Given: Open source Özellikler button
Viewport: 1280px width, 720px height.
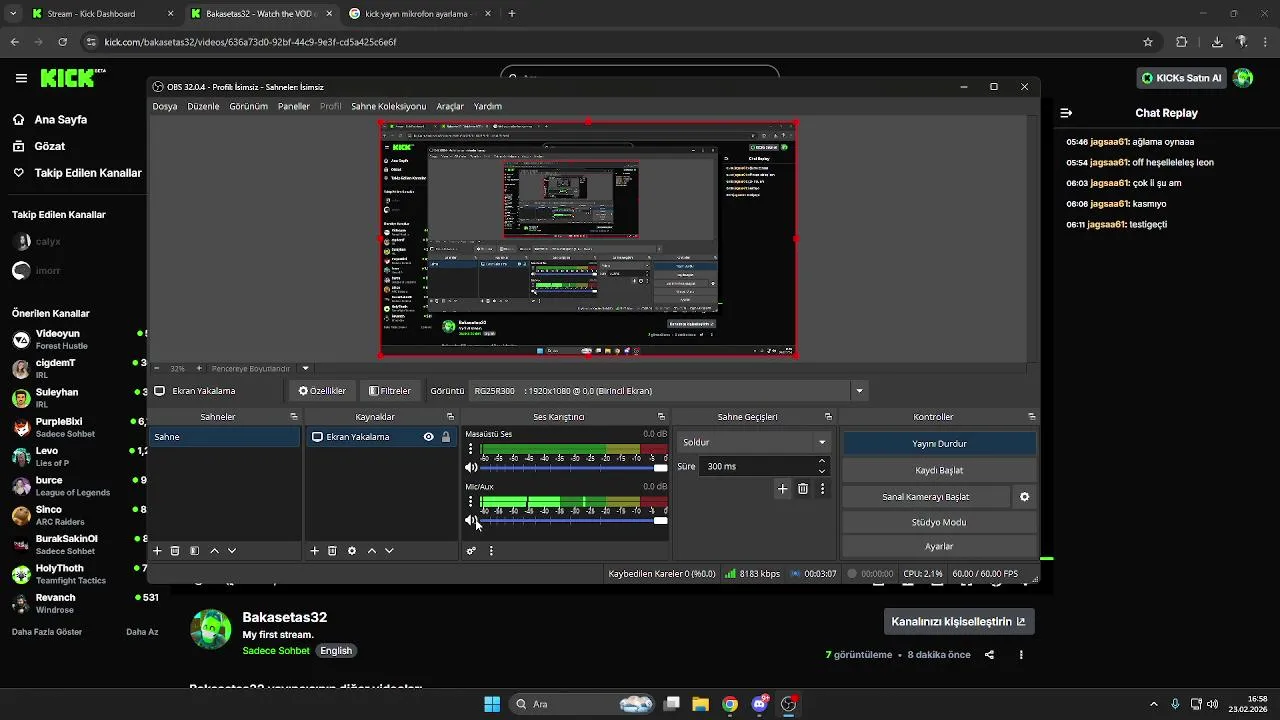Looking at the screenshot, I should point(322,391).
